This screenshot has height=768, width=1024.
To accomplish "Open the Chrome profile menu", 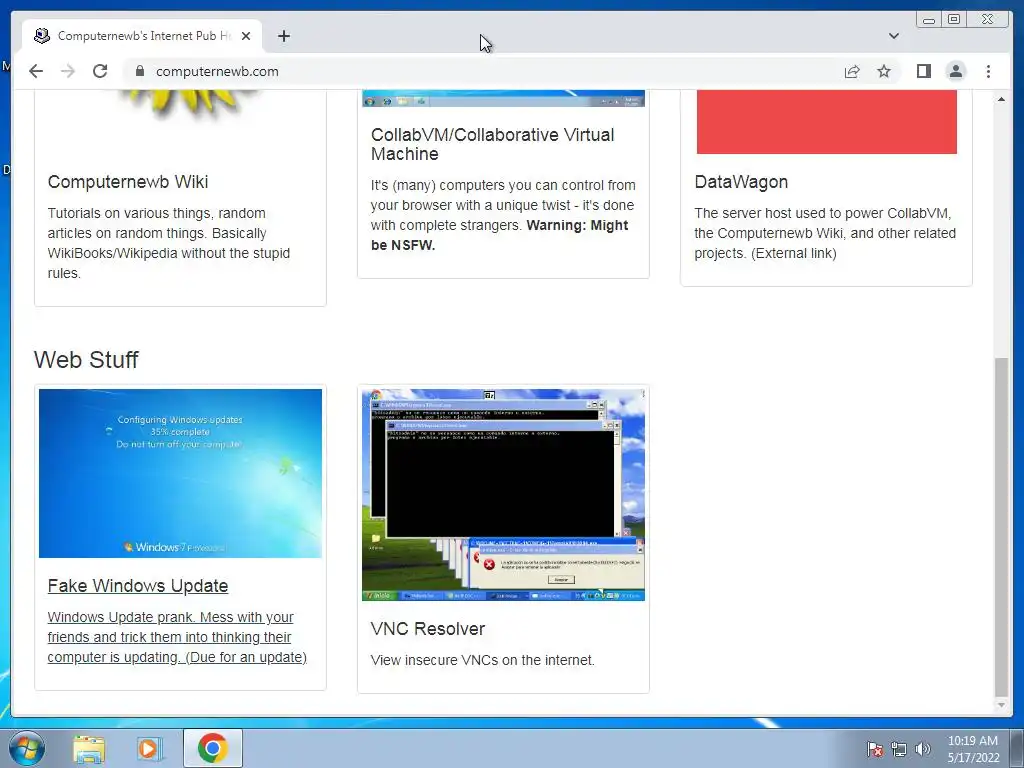I will [x=955, y=71].
